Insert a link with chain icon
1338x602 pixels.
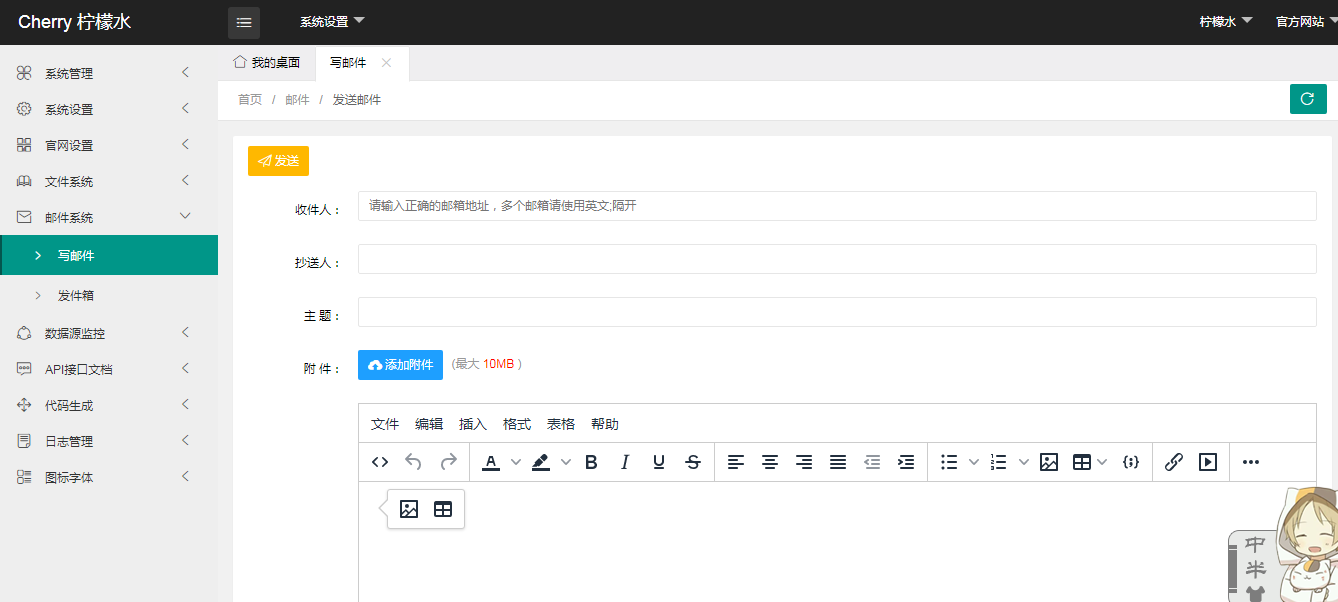click(1174, 462)
